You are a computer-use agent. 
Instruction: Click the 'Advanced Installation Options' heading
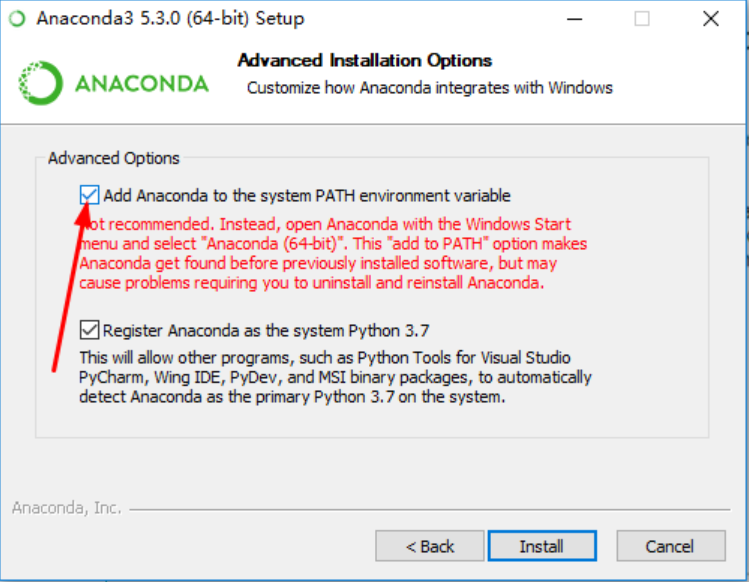click(364, 61)
